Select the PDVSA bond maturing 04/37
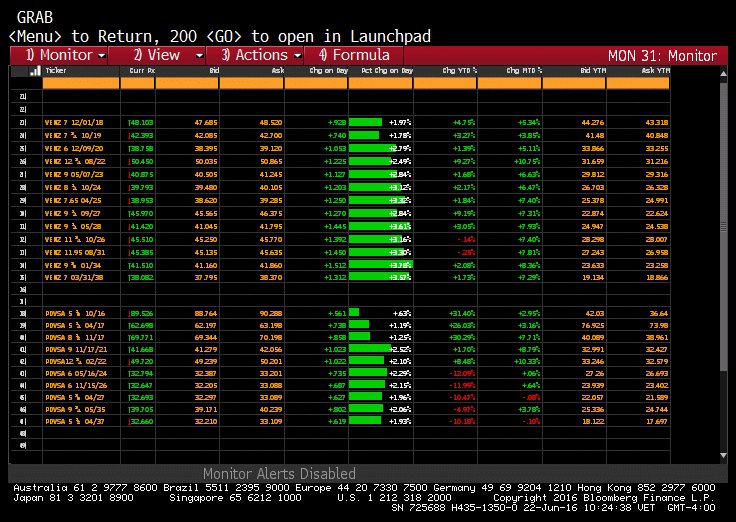 (x=75, y=422)
